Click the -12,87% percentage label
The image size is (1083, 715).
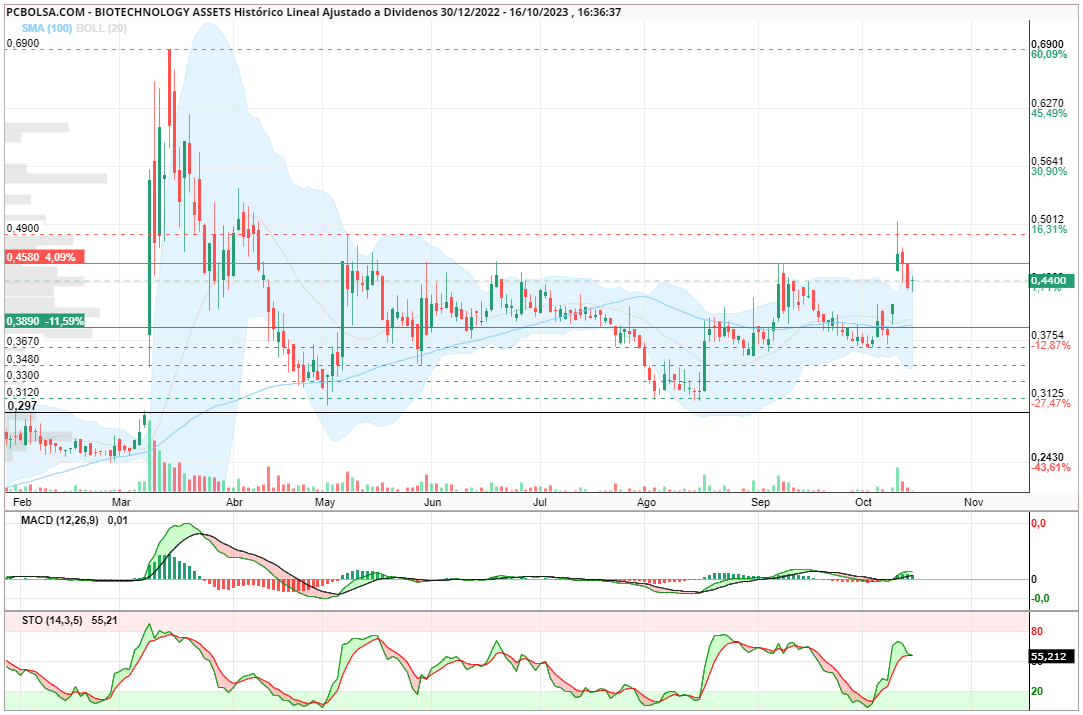pyautogui.click(x=1051, y=345)
